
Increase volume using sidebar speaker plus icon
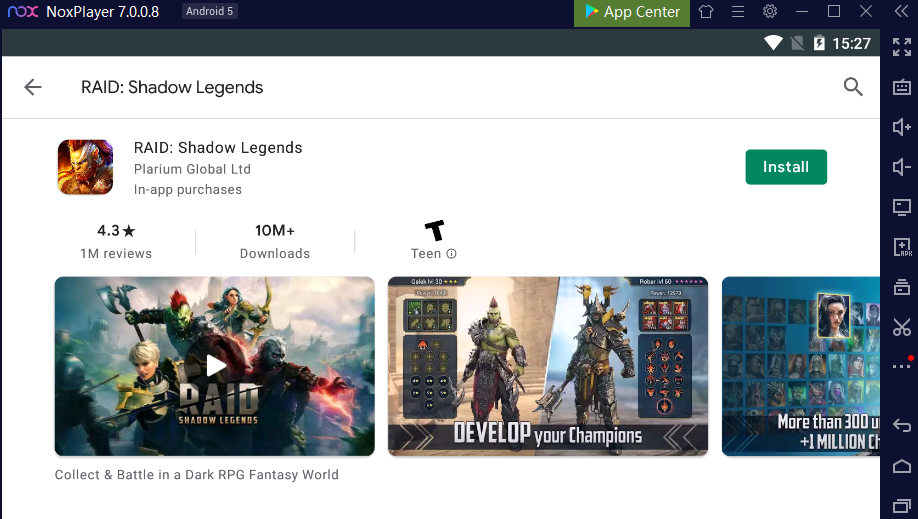click(x=902, y=127)
